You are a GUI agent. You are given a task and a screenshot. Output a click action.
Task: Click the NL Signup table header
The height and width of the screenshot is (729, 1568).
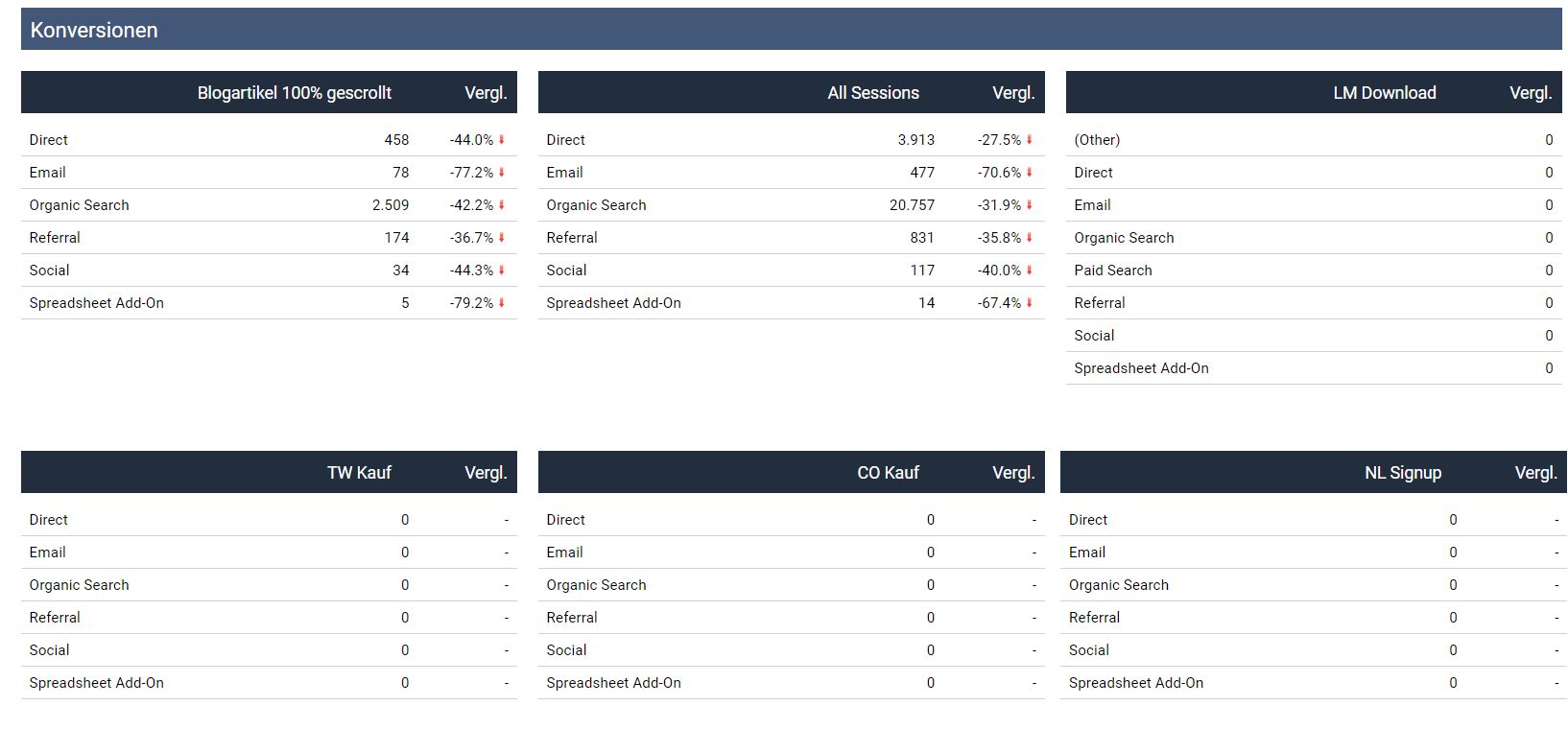click(1402, 473)
